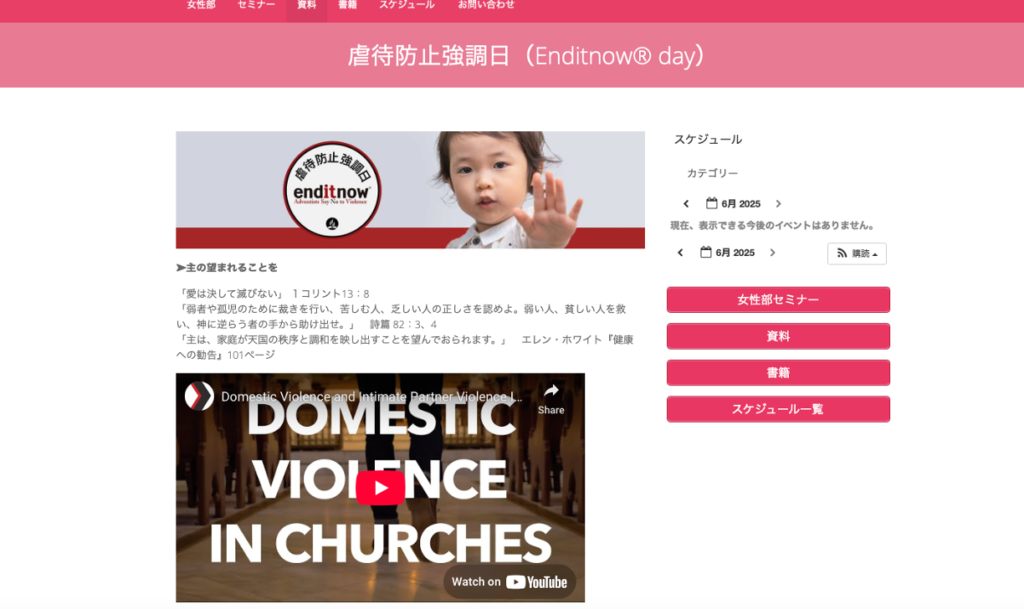Click previous month arrow beside 購読 button
The width and height of the screenshot is (1024, 609).
(680, 253)
